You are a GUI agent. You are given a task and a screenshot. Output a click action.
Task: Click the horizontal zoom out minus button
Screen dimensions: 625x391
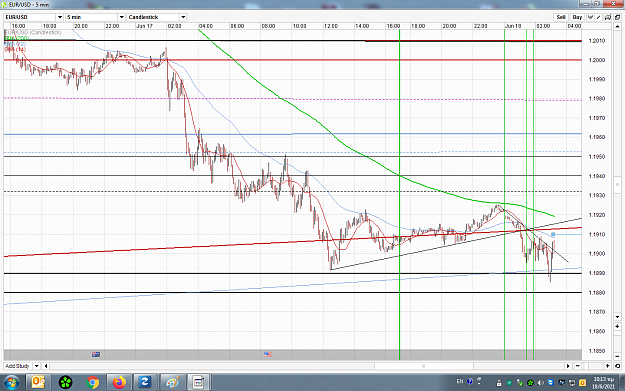tap(578, 366)
